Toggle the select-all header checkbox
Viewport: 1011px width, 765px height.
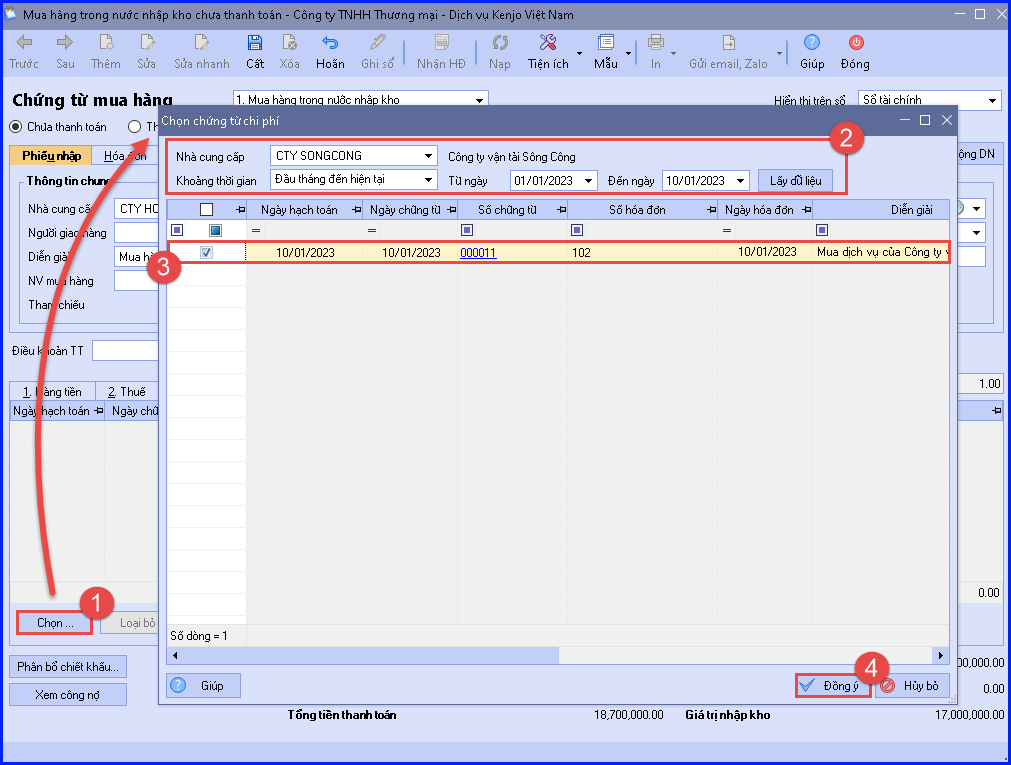tap(206, 210)
